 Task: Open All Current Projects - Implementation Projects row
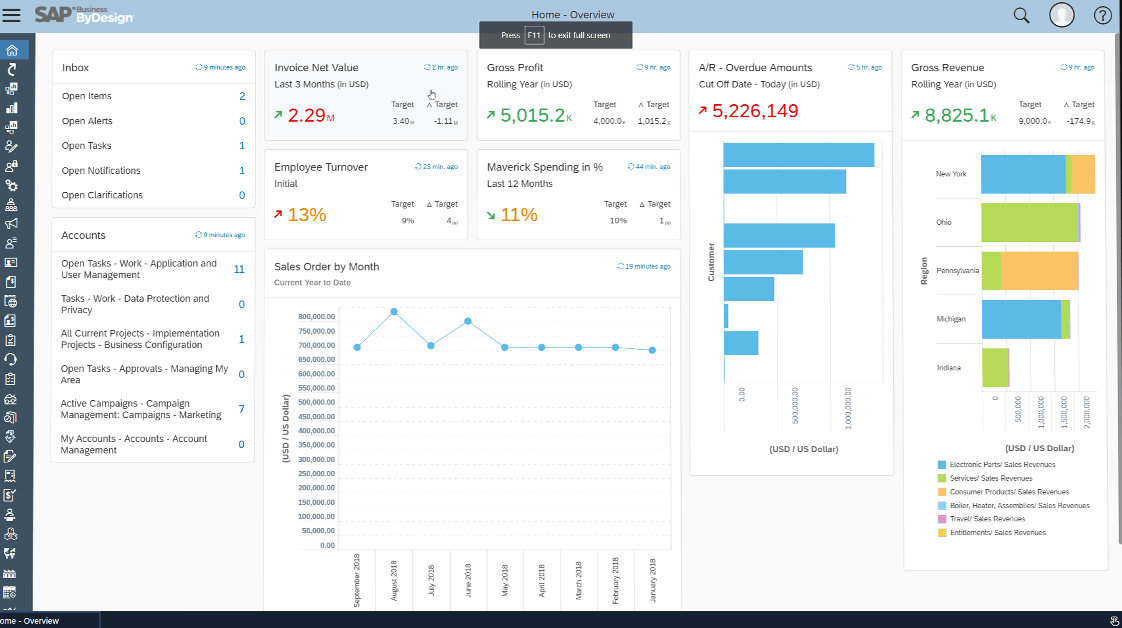point(153,339)
